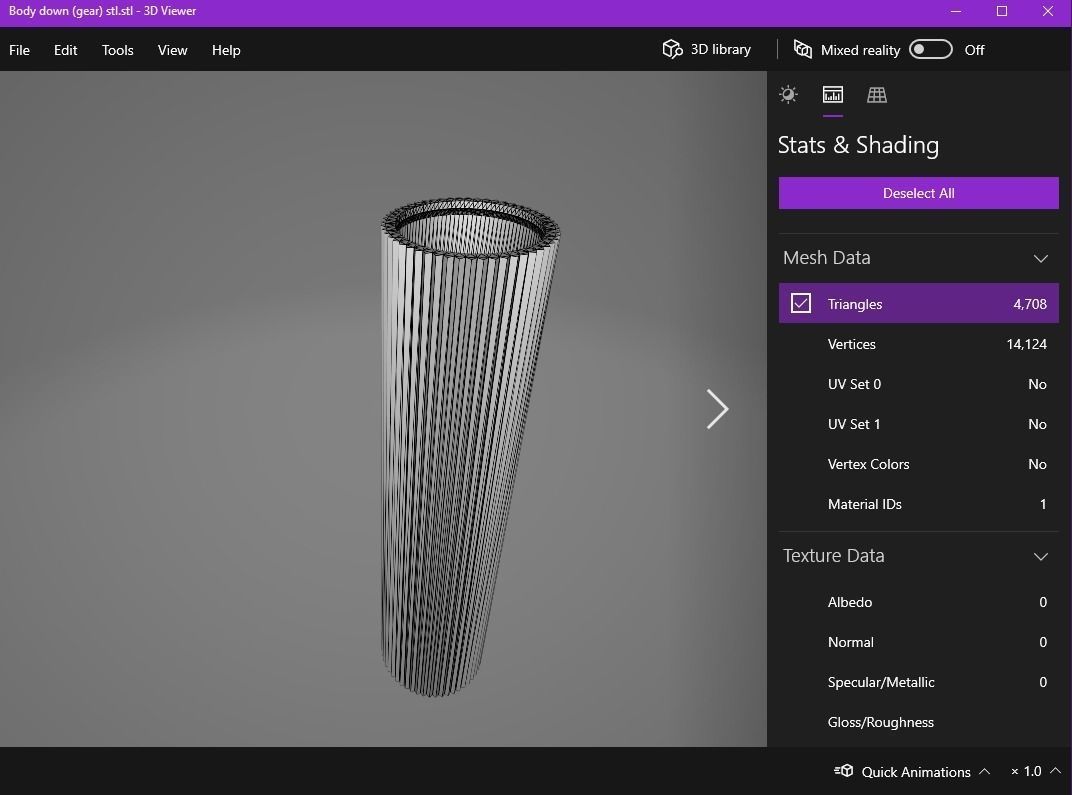1072x795 pixels.
Task: Select the Specular/Metallic row
Action: click(918, 682)
